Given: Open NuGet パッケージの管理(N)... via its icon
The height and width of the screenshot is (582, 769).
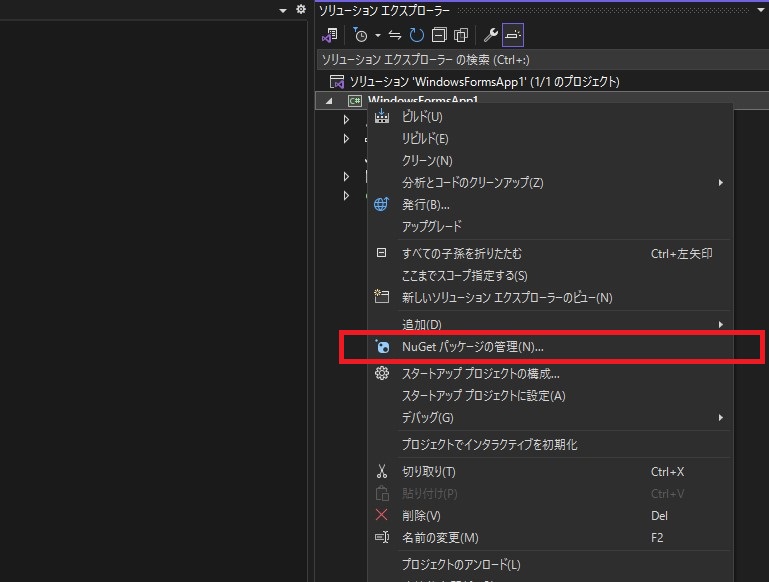Looking at the screenshot, I should (382, 347).
